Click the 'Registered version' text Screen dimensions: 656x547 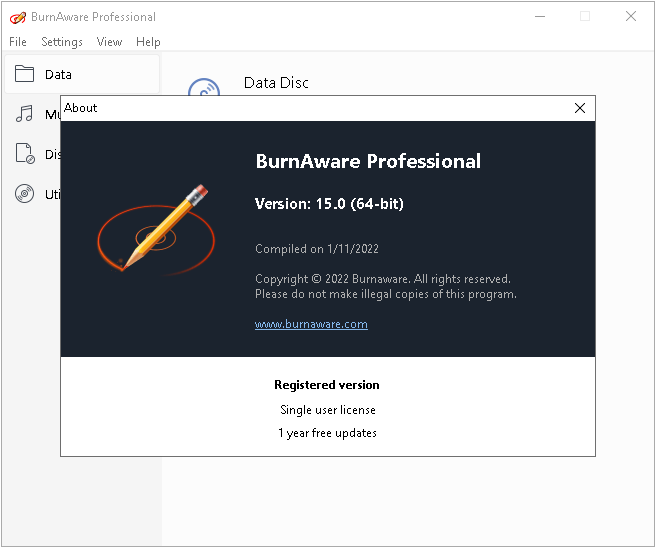point(327,385)
